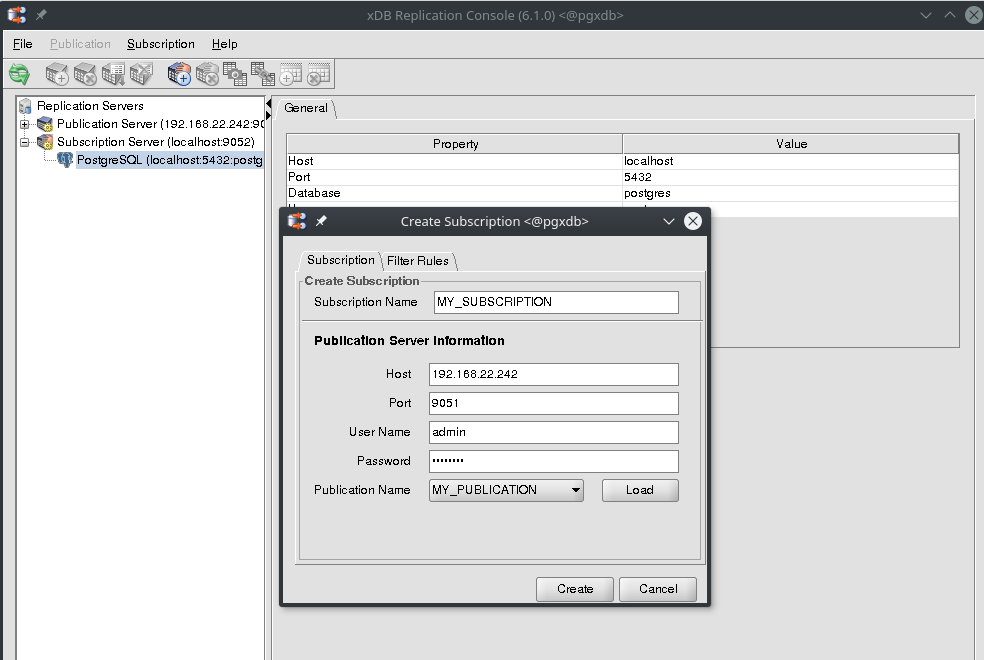Click the 'localhost' value cell
This screenshot has height=660, width=984.
point(791,161)
